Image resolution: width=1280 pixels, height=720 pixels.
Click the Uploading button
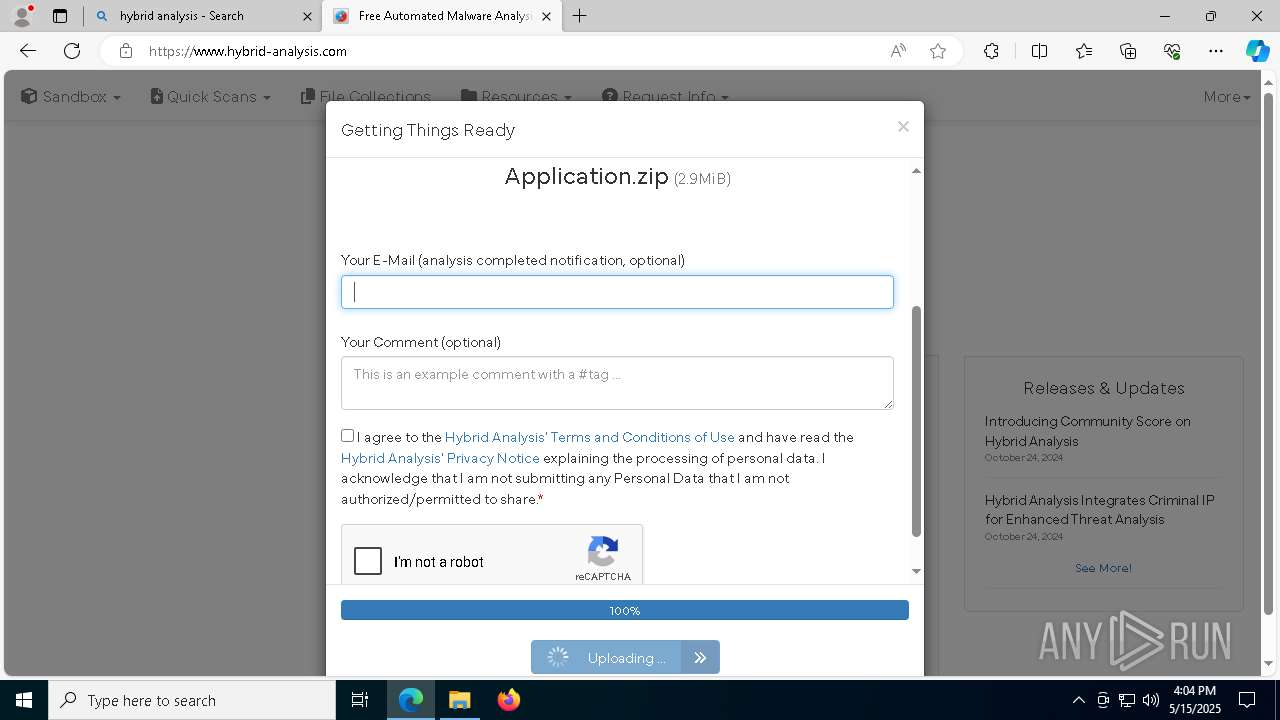(606, 657)
